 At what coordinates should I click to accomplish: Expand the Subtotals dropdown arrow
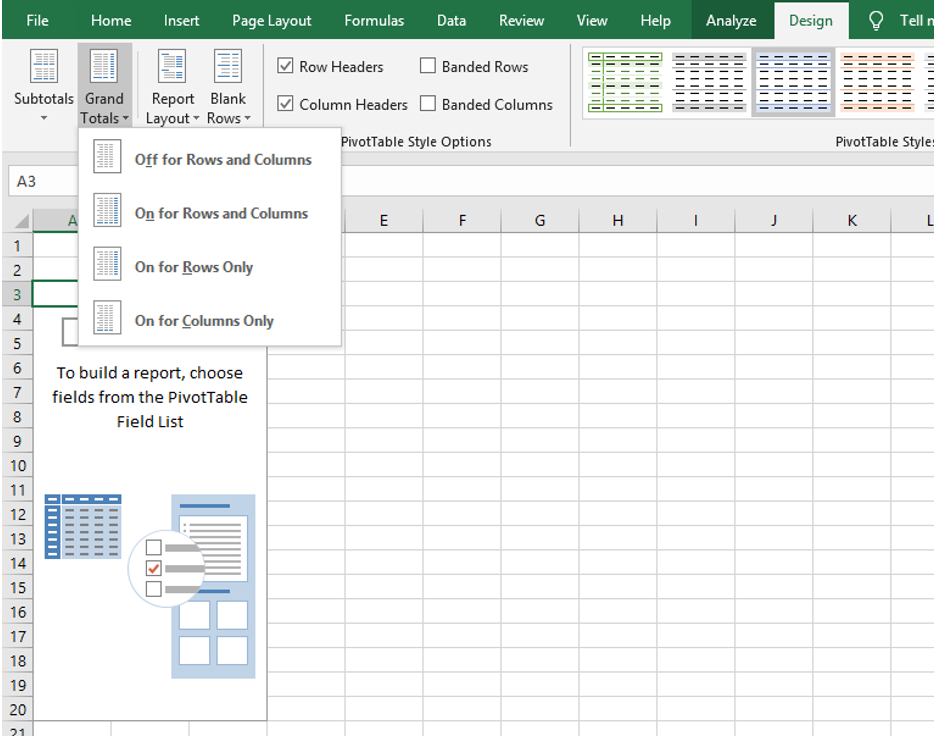point(44,118)
